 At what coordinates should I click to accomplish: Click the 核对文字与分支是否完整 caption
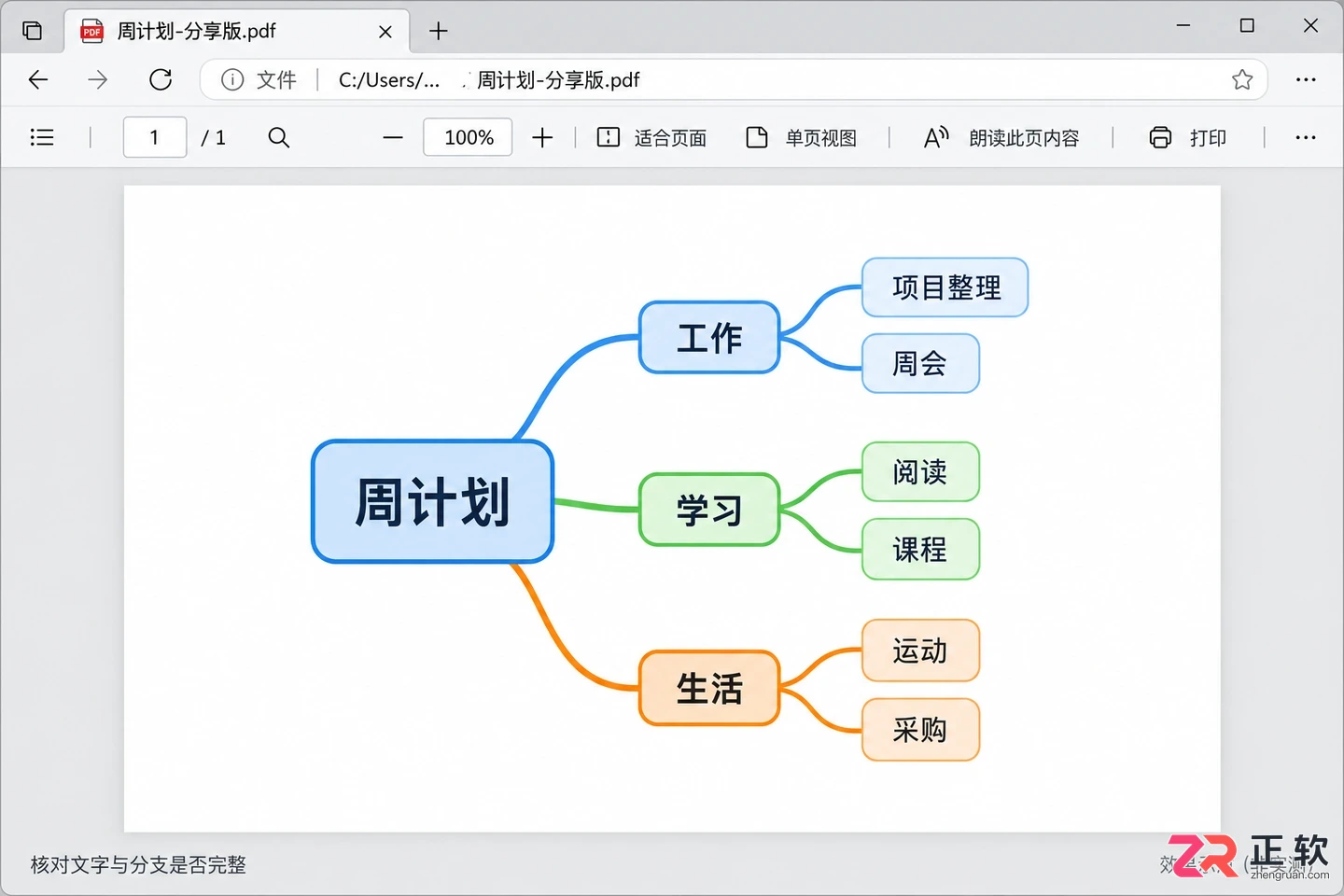(138, 864)
